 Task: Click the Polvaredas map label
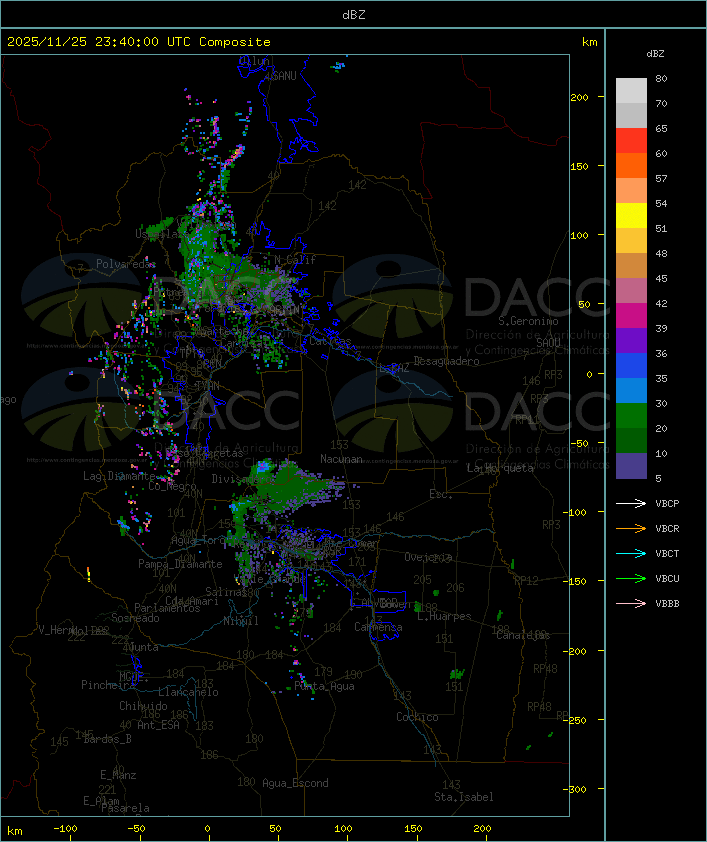point(126,264)
